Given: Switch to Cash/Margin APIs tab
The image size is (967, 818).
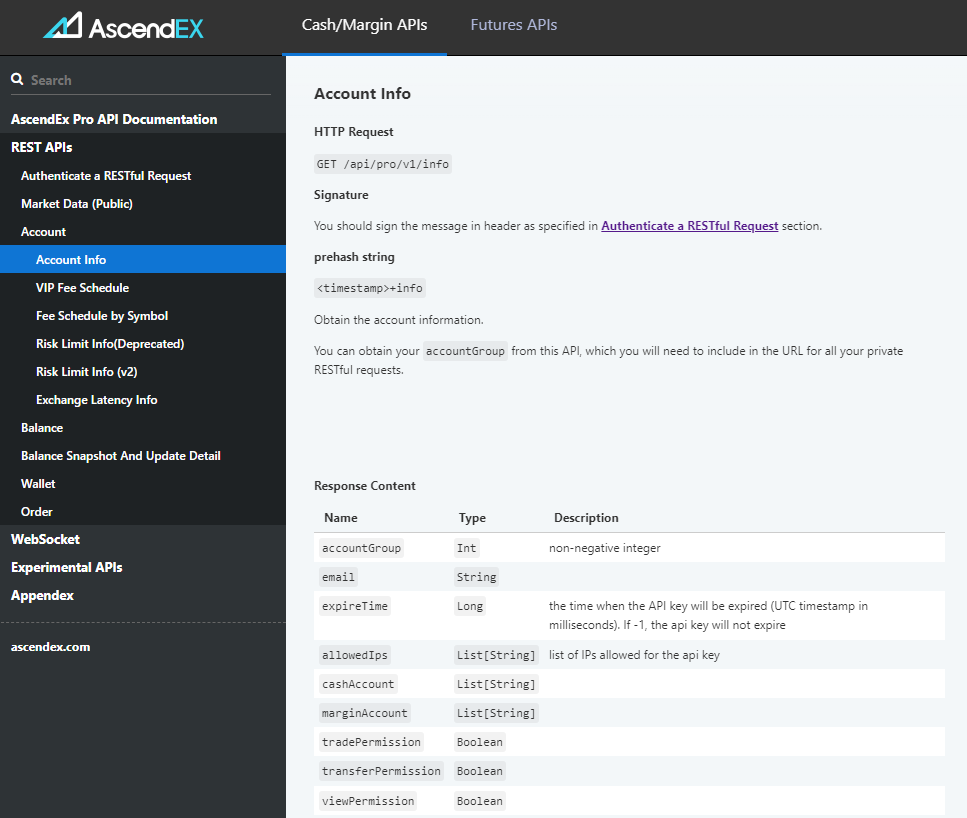Looking at the screenshot, I should [x=364, y=25].
